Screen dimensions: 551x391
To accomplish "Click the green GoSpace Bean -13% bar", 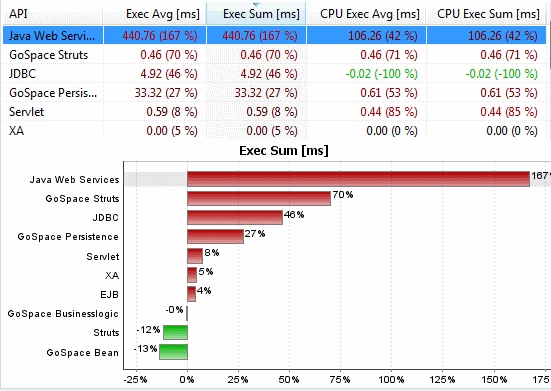I will [174, 352].
